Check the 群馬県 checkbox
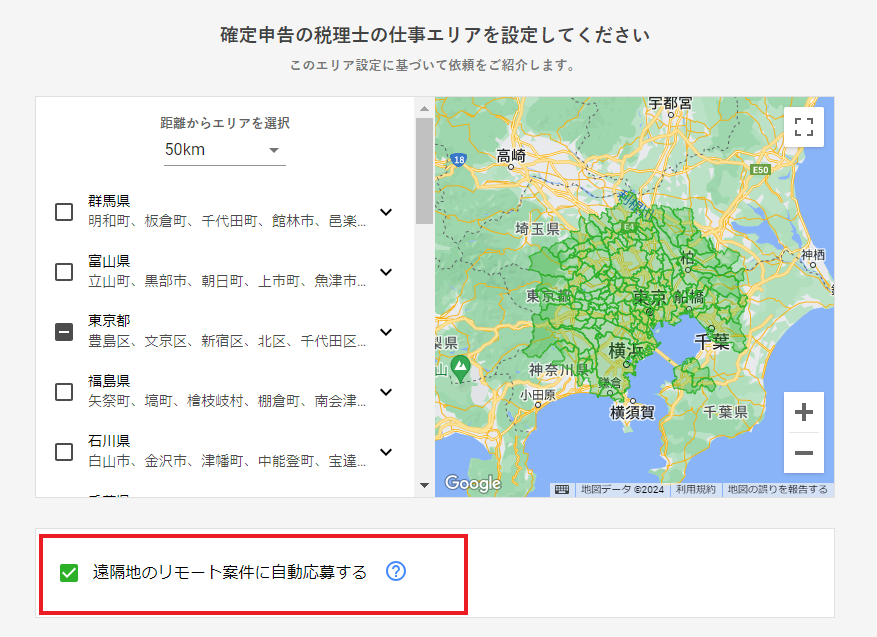The height and width of the screenshot is (637, 877). coord(64,212)
